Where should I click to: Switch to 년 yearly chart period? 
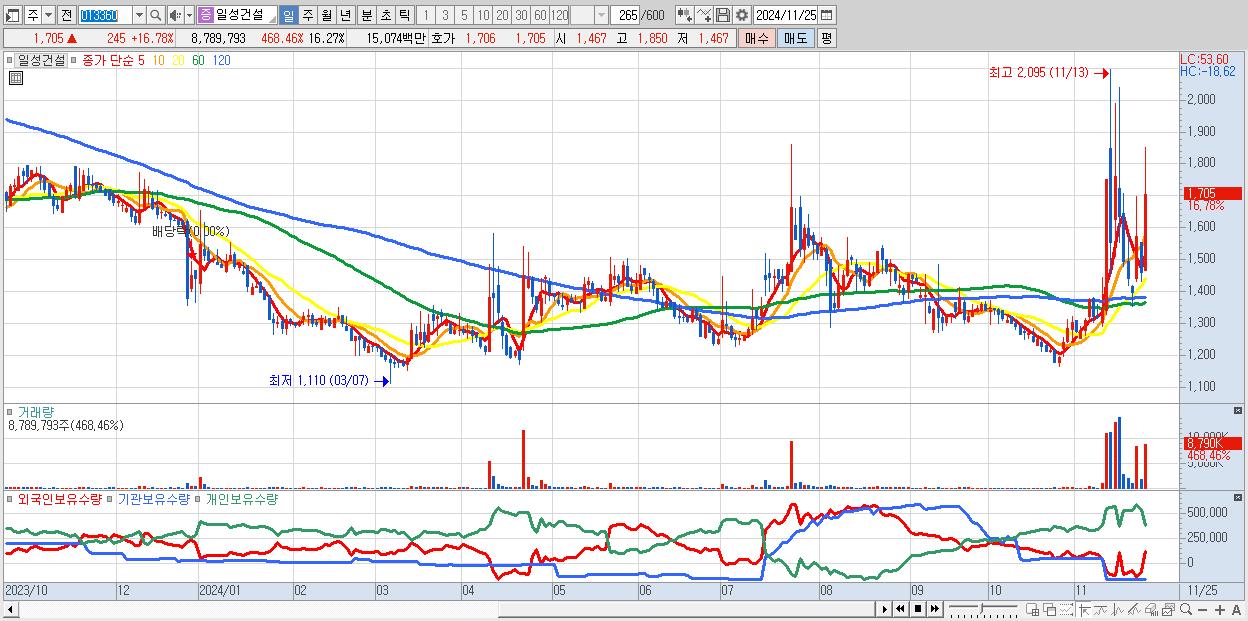tap(345, 16)
